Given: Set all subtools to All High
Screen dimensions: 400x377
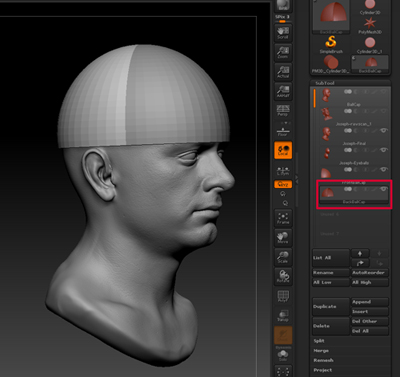Looking at the screenshot, I should click(x=370, y=282).
